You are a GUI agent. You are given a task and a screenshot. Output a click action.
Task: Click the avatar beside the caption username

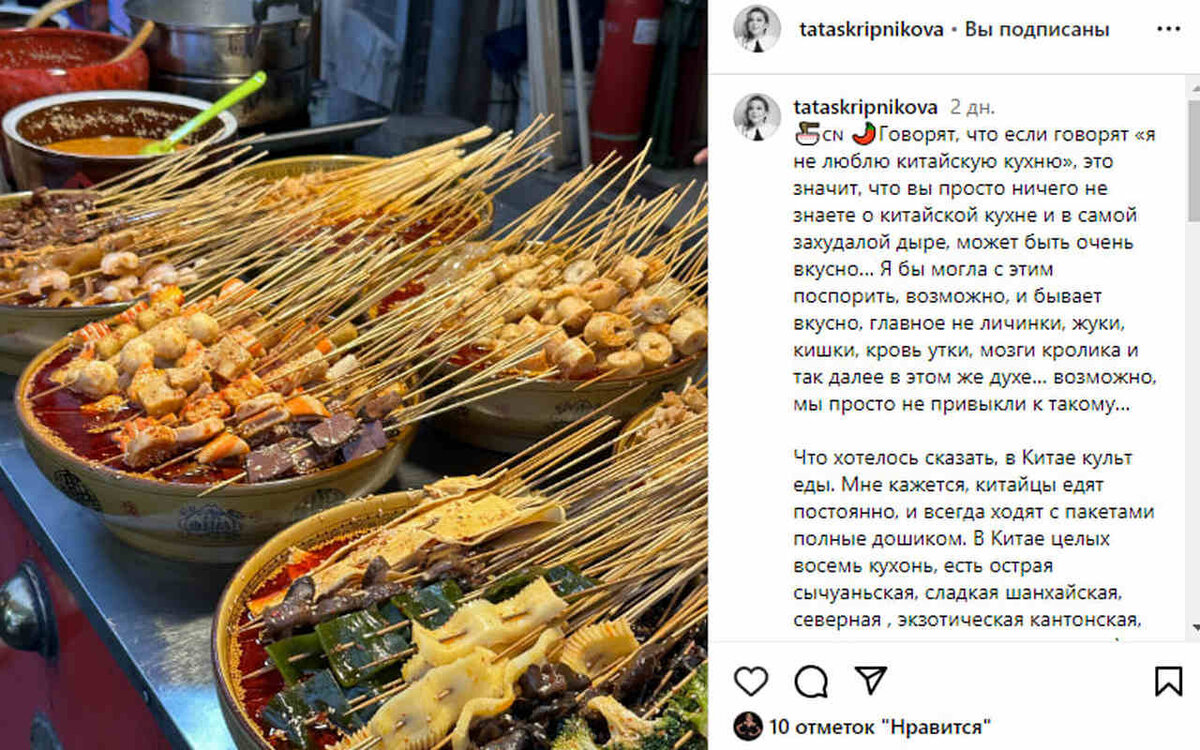[x=757, y=117]
